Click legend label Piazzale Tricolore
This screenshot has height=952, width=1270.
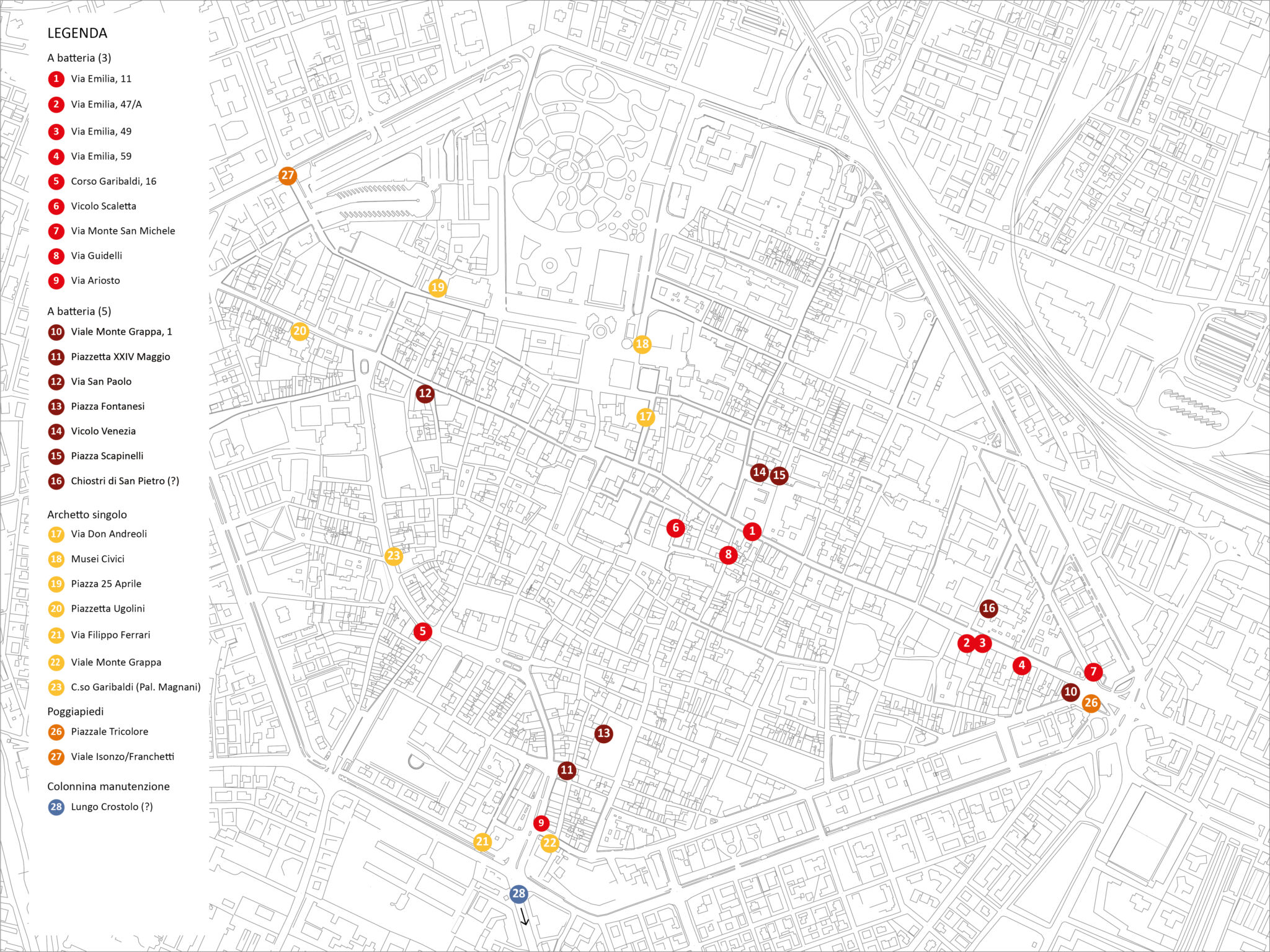click(x=109, y=732)
